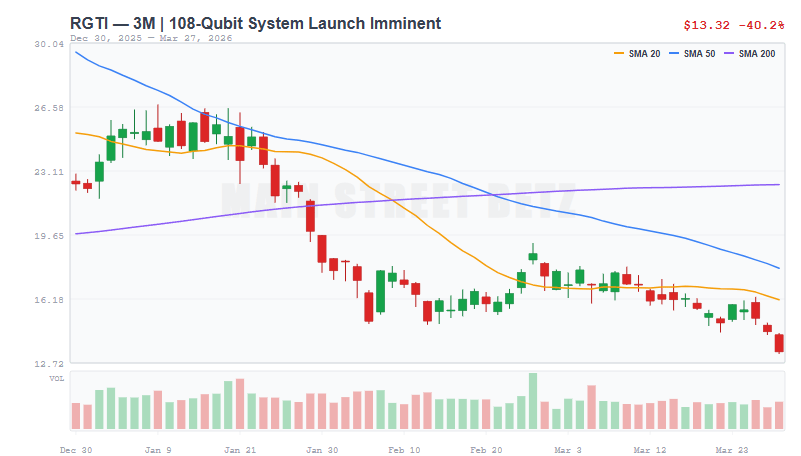Click the blue SMA 50 legend line swatch
801x456 pixels.
pos(674,54)
